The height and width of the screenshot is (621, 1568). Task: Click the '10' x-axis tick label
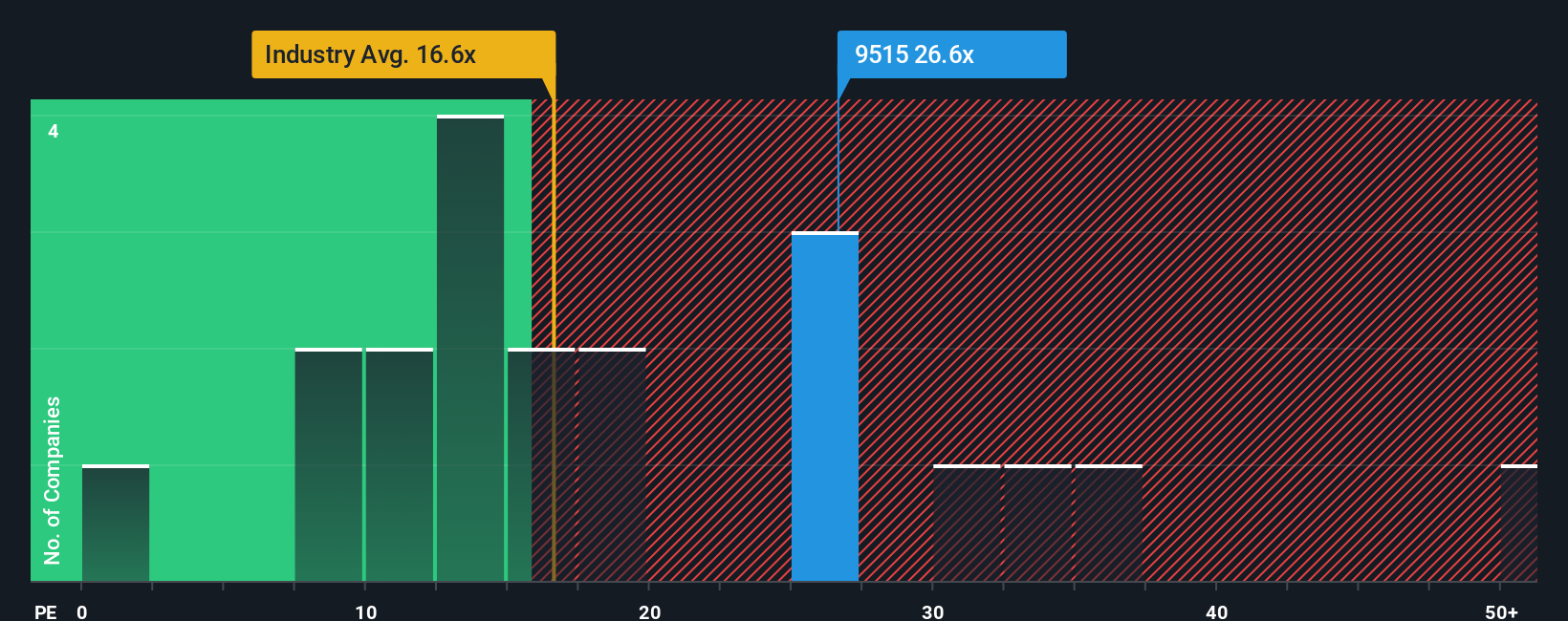coord(365,611)
